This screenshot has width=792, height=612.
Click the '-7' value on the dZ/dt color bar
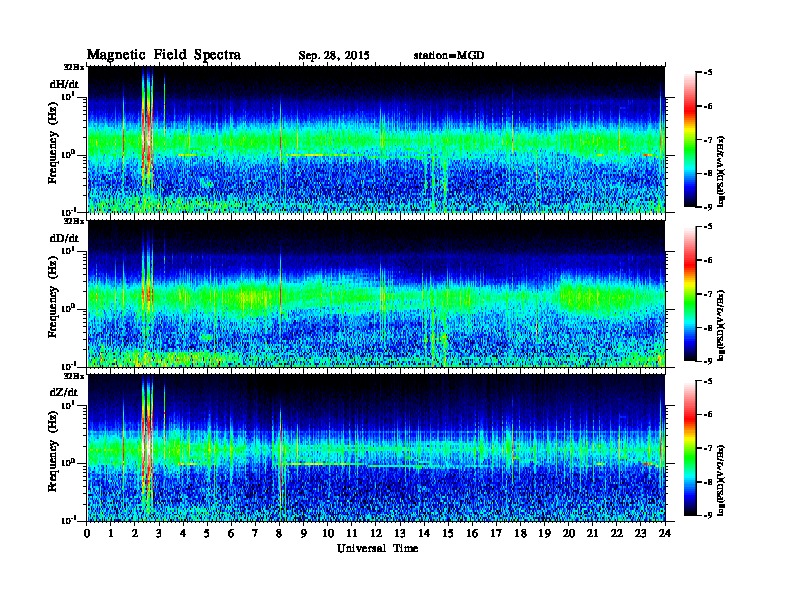(708, 448)
